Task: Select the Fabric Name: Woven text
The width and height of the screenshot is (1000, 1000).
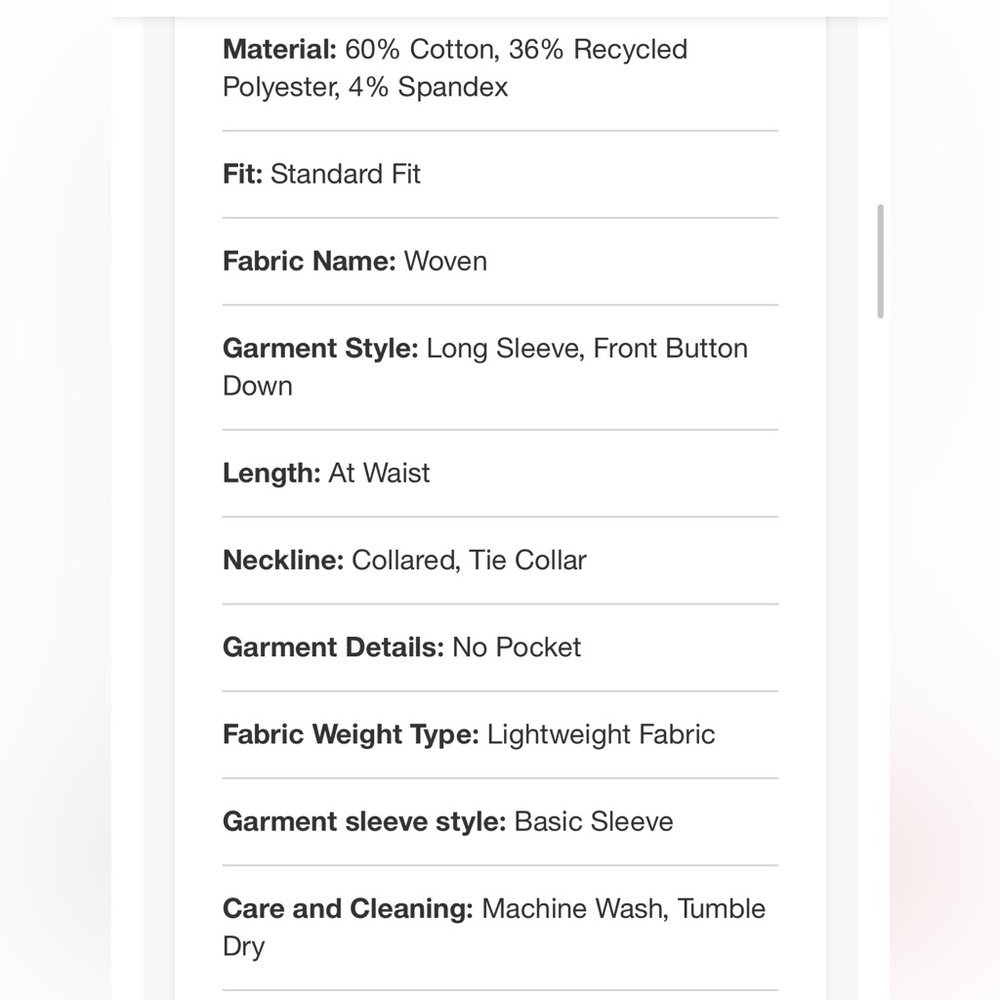Action: tap(355, 261)
